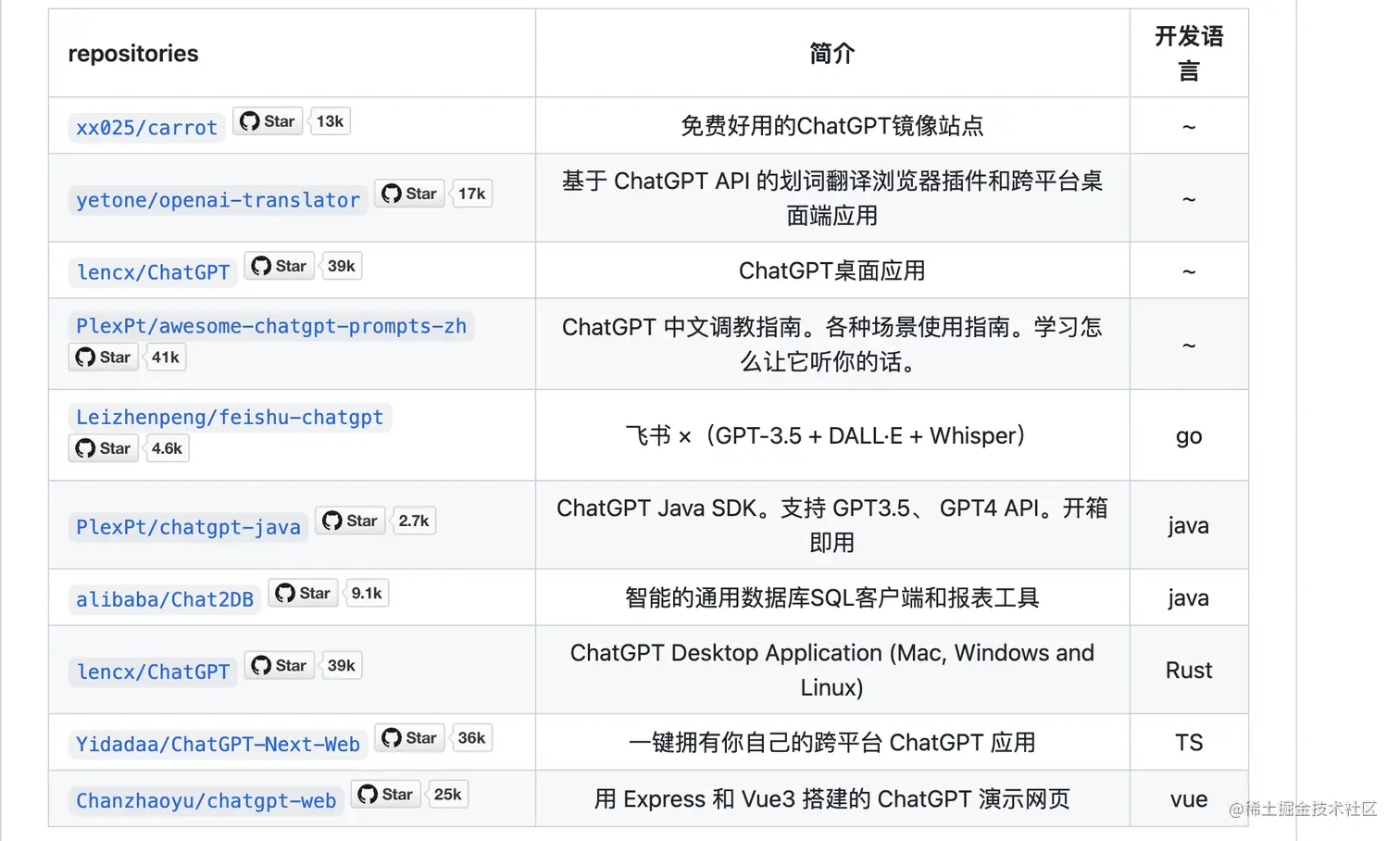This screenshot has height=841, width=1400.
Task: Click the '用 Express 和 Vue3 搭建' description
Action: click(831, 799)
